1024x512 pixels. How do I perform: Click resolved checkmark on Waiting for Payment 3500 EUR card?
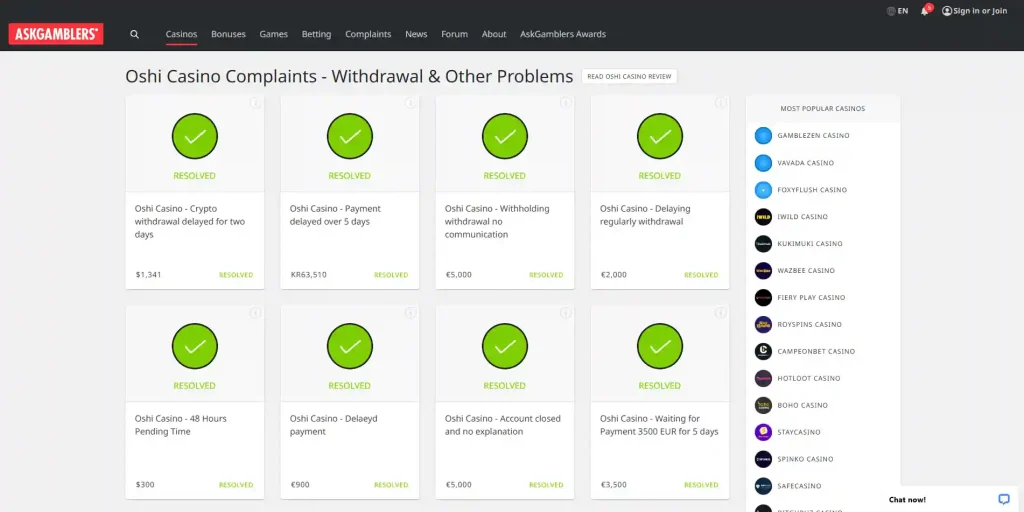pos(660,346)
